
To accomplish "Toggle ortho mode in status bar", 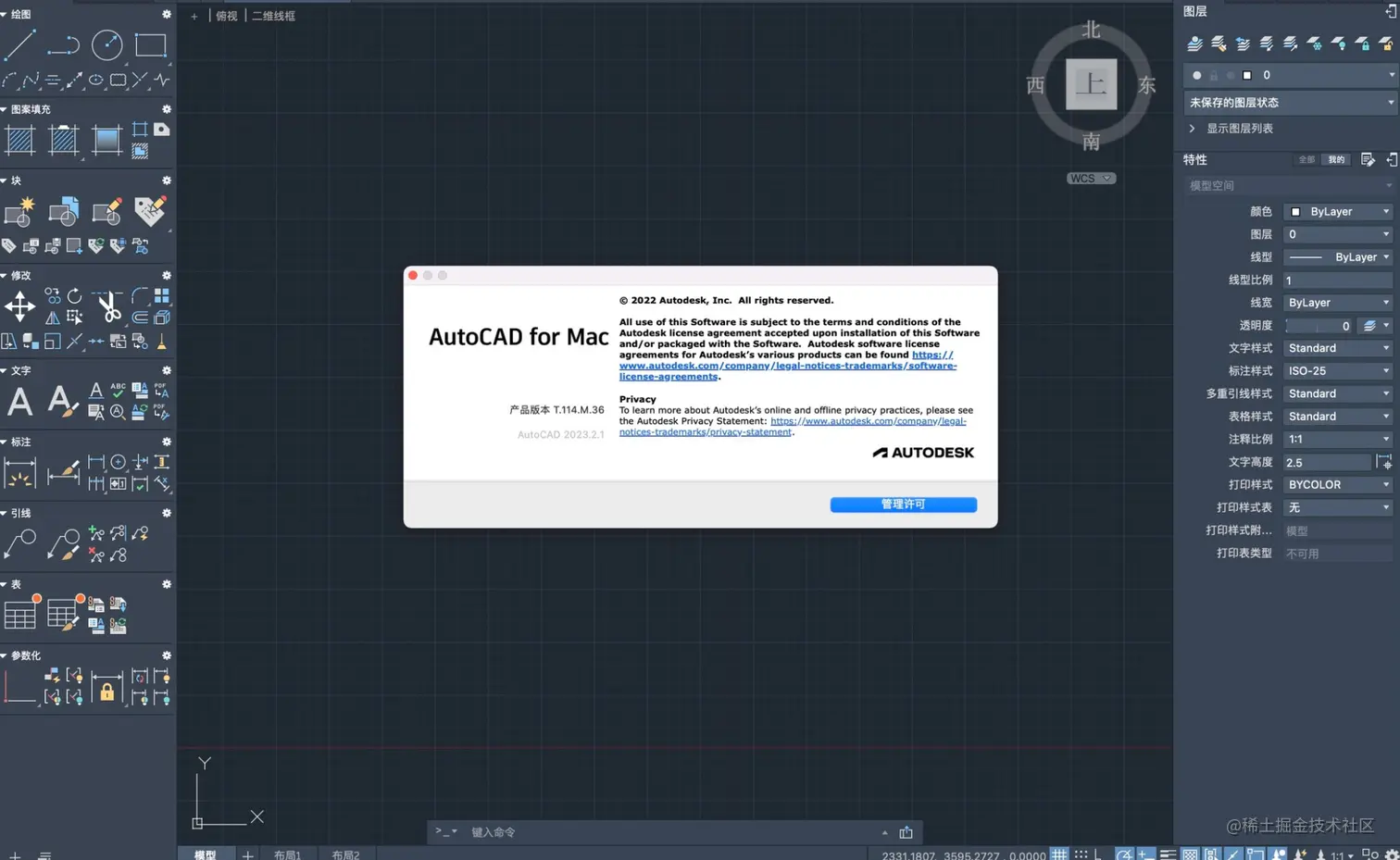I will 1100,854.
